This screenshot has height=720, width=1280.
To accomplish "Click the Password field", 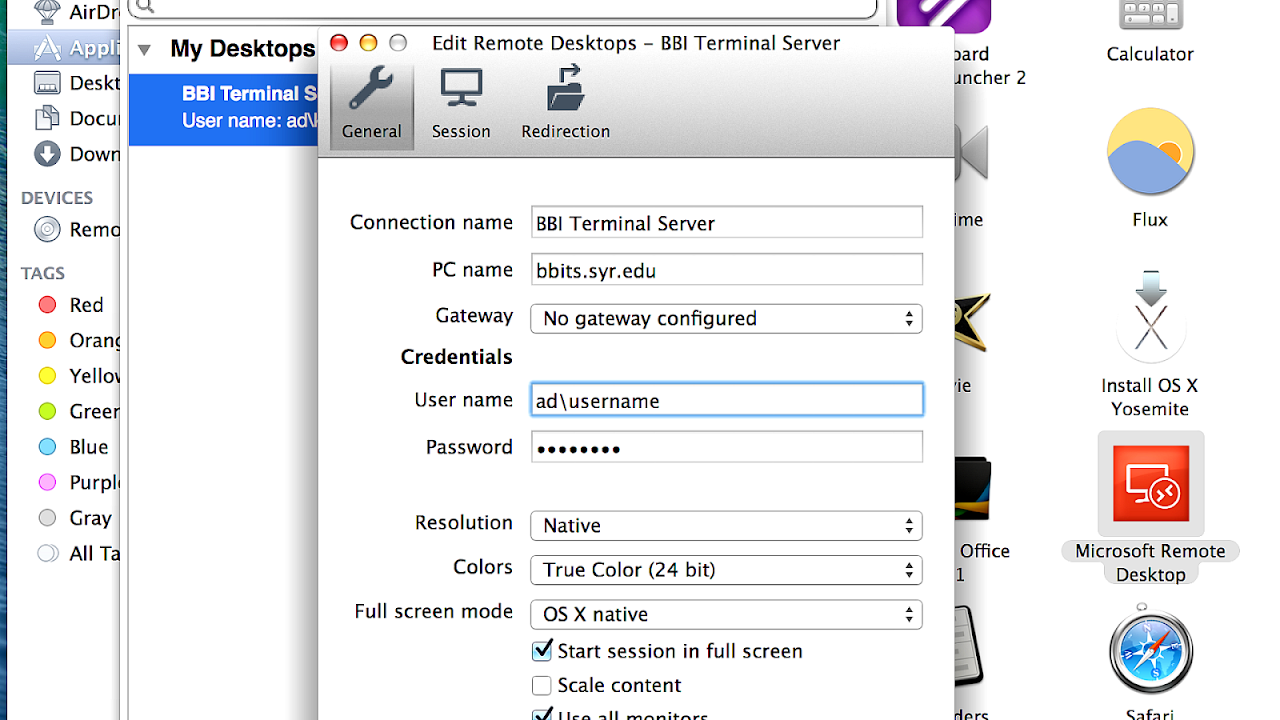I will [x=727, y=447].
